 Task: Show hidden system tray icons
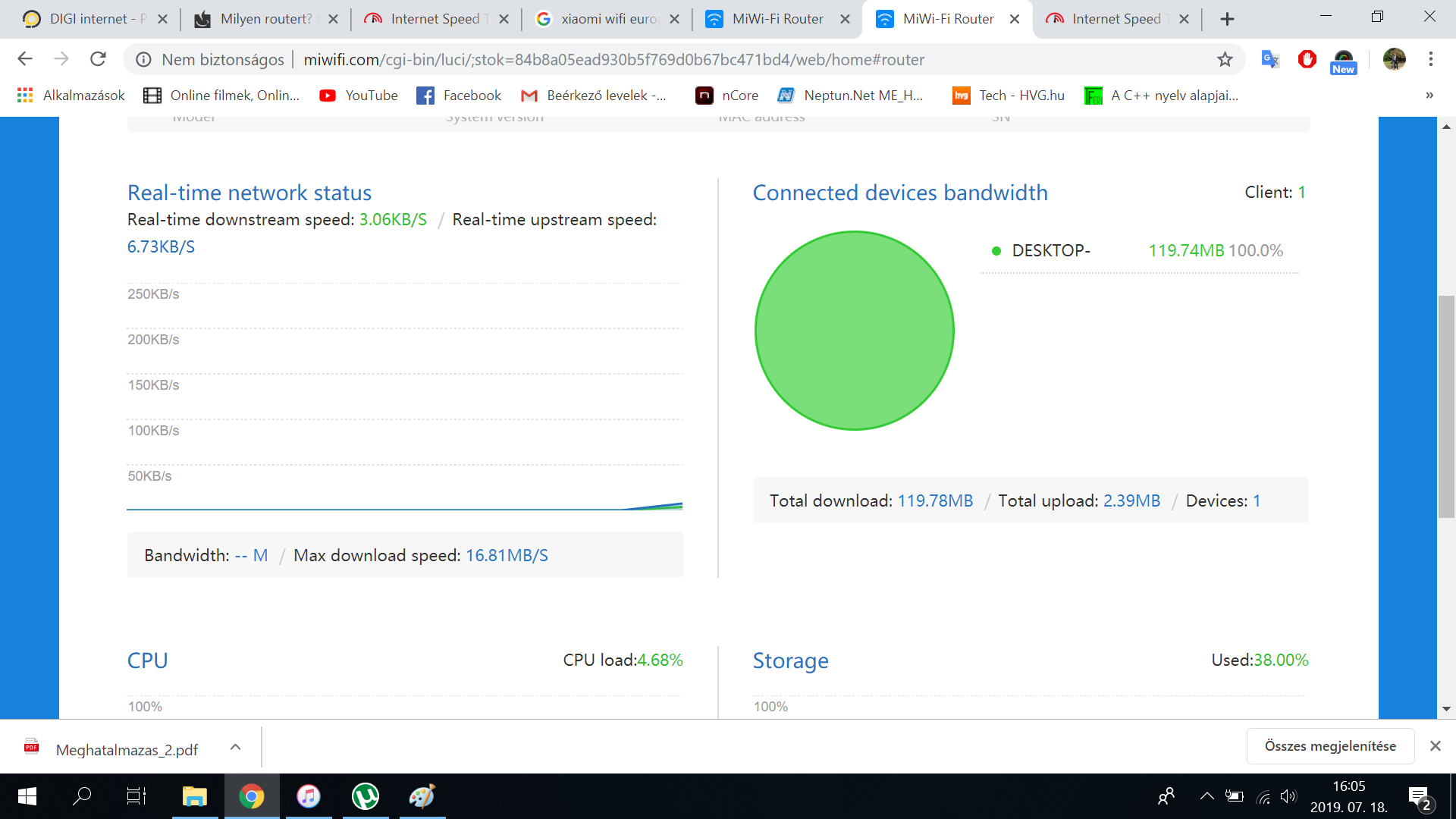(x=1207, y=796)
